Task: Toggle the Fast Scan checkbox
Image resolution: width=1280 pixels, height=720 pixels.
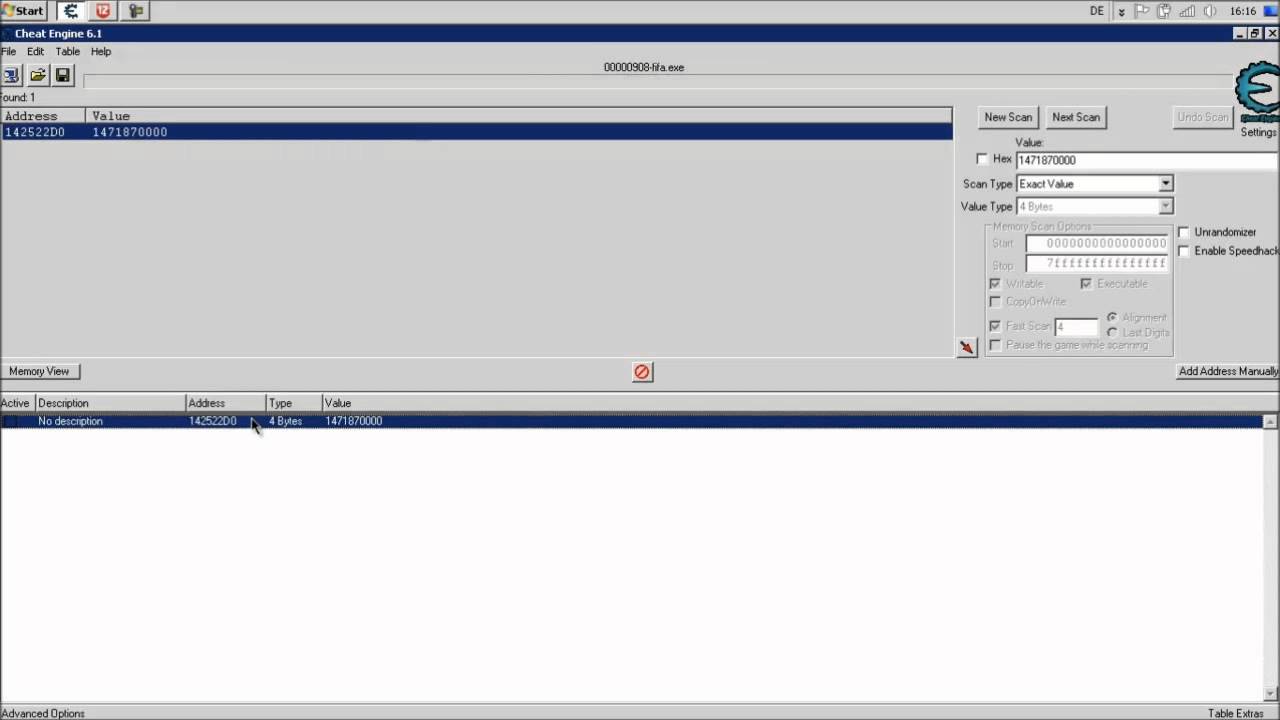Action: pos(995,326)
